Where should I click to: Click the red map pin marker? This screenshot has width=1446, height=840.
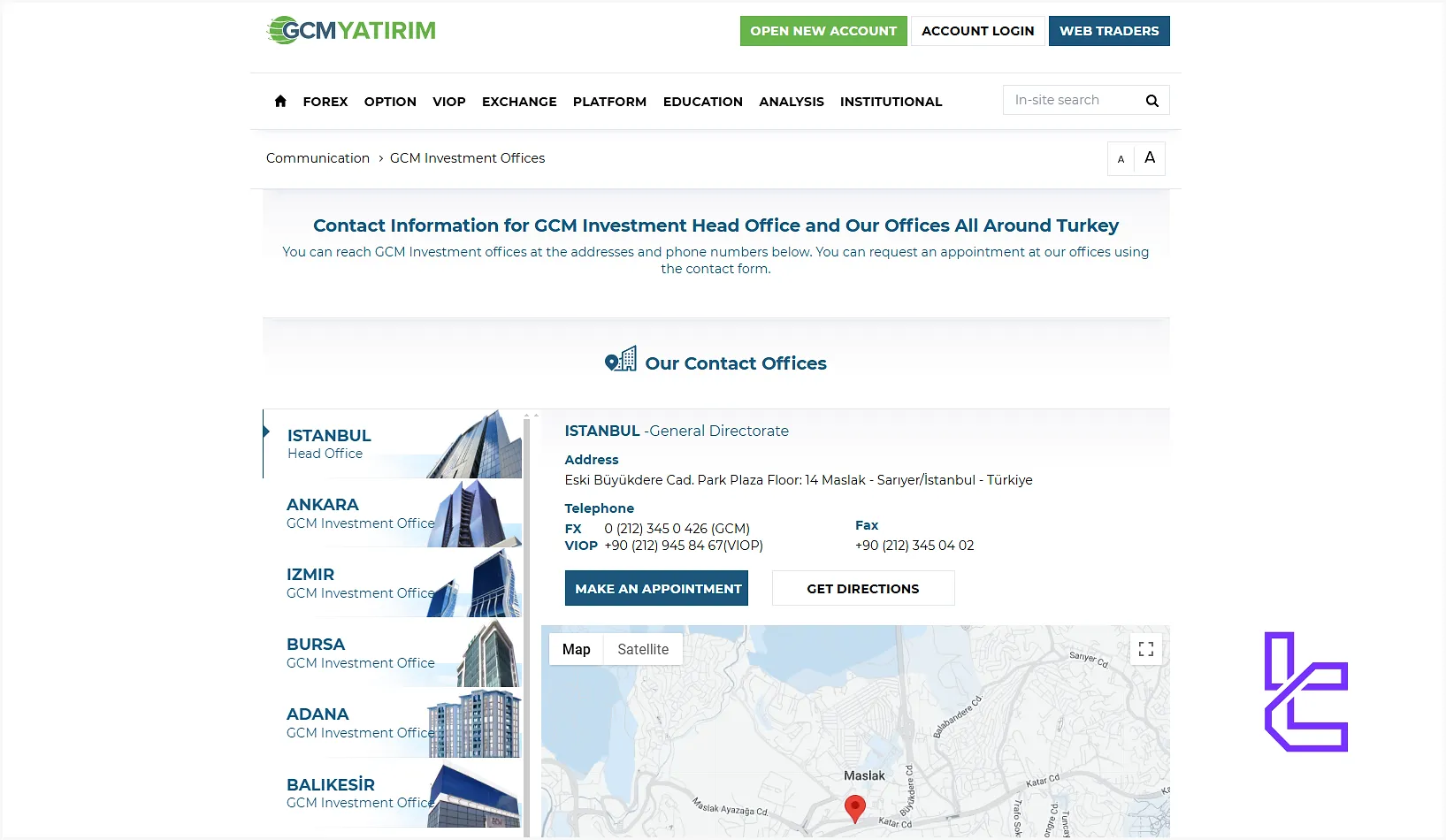[855, 809]
